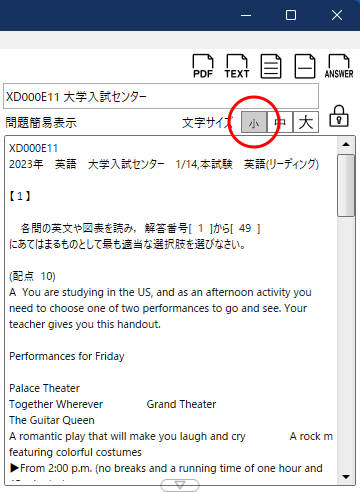Click the vertical scrollbar thumb
The image size is (360, 492).
[346, 185]
